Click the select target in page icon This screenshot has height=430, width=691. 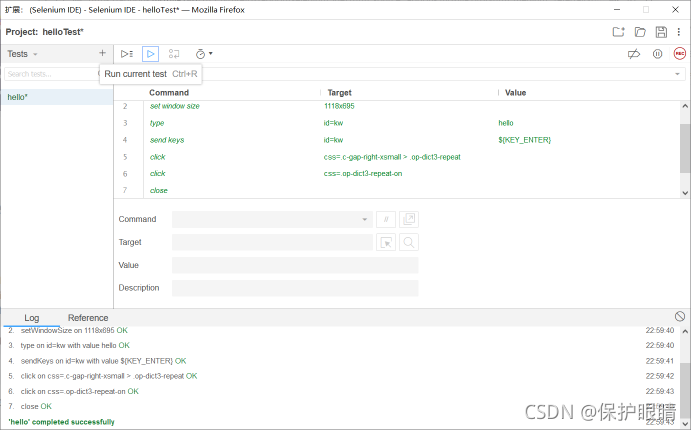(386, 242)
